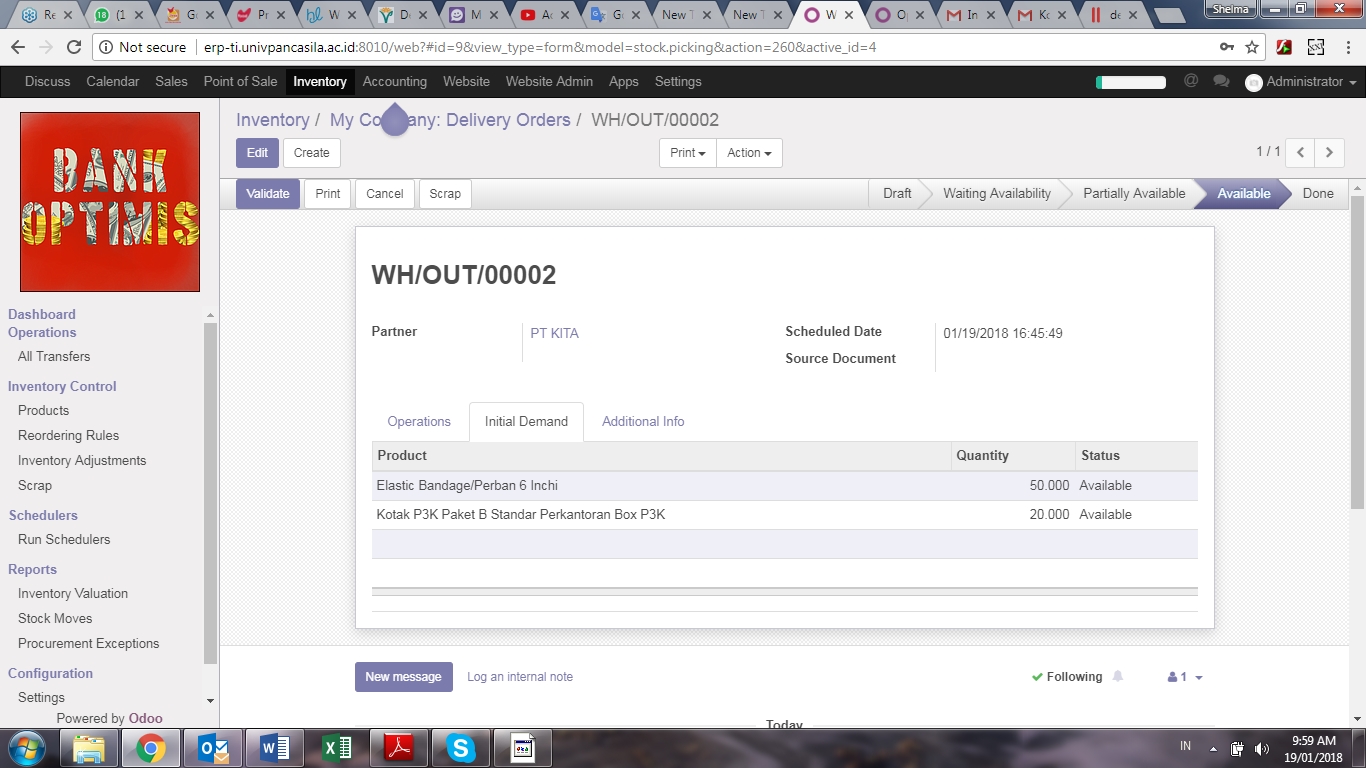Image resolution: width=1366 pixels, height=768 pixels.
Task: Expand the Administrator user menu
Action: pyautogui.click(x=1301, y=82)
